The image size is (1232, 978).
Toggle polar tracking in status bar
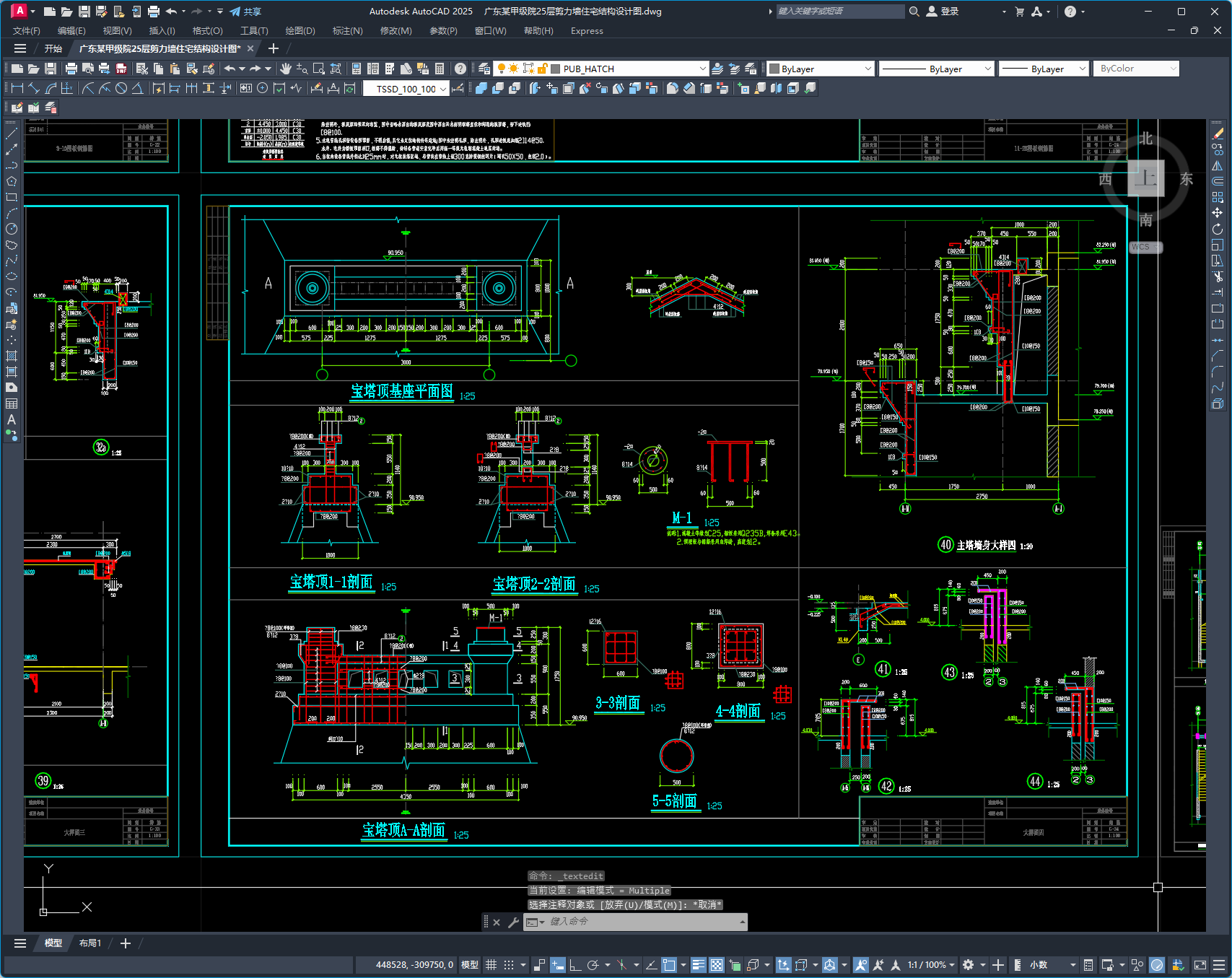point(593,964)
